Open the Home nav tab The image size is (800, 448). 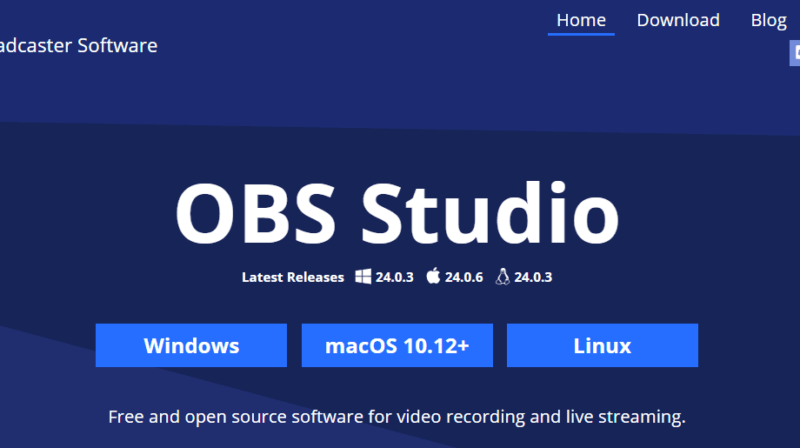click(x=581, y=20)
